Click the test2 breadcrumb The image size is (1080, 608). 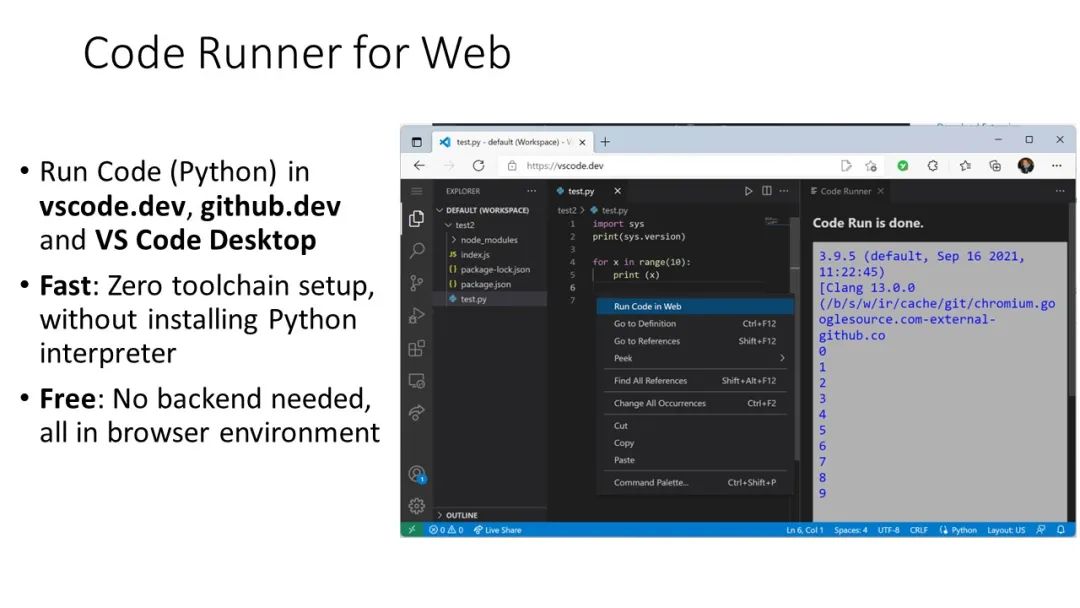pos(567,210)
